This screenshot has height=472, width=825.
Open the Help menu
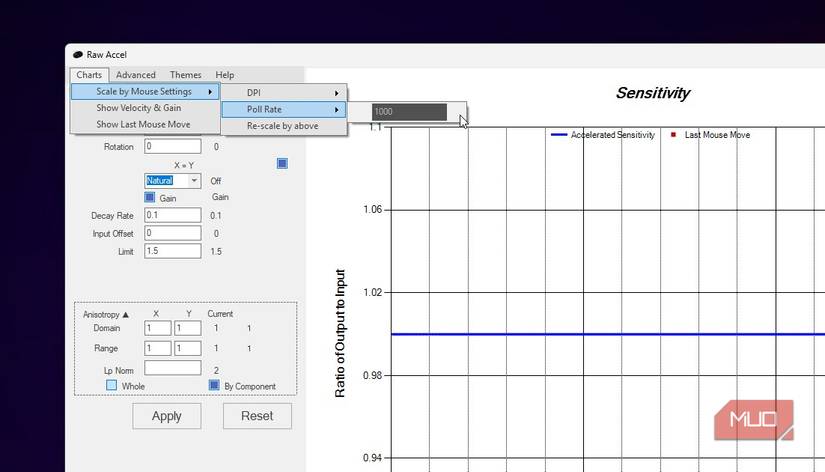[225, 75]
